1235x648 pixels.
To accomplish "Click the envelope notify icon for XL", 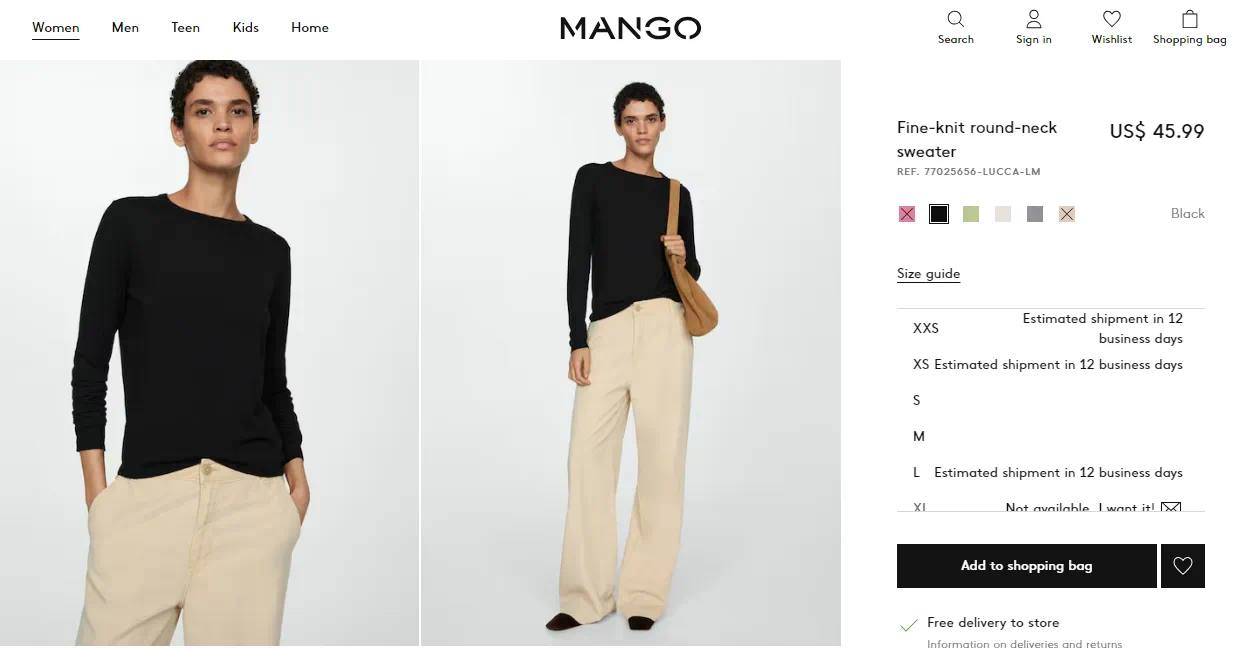I will pyautogui.click(x=1171, y=507).
